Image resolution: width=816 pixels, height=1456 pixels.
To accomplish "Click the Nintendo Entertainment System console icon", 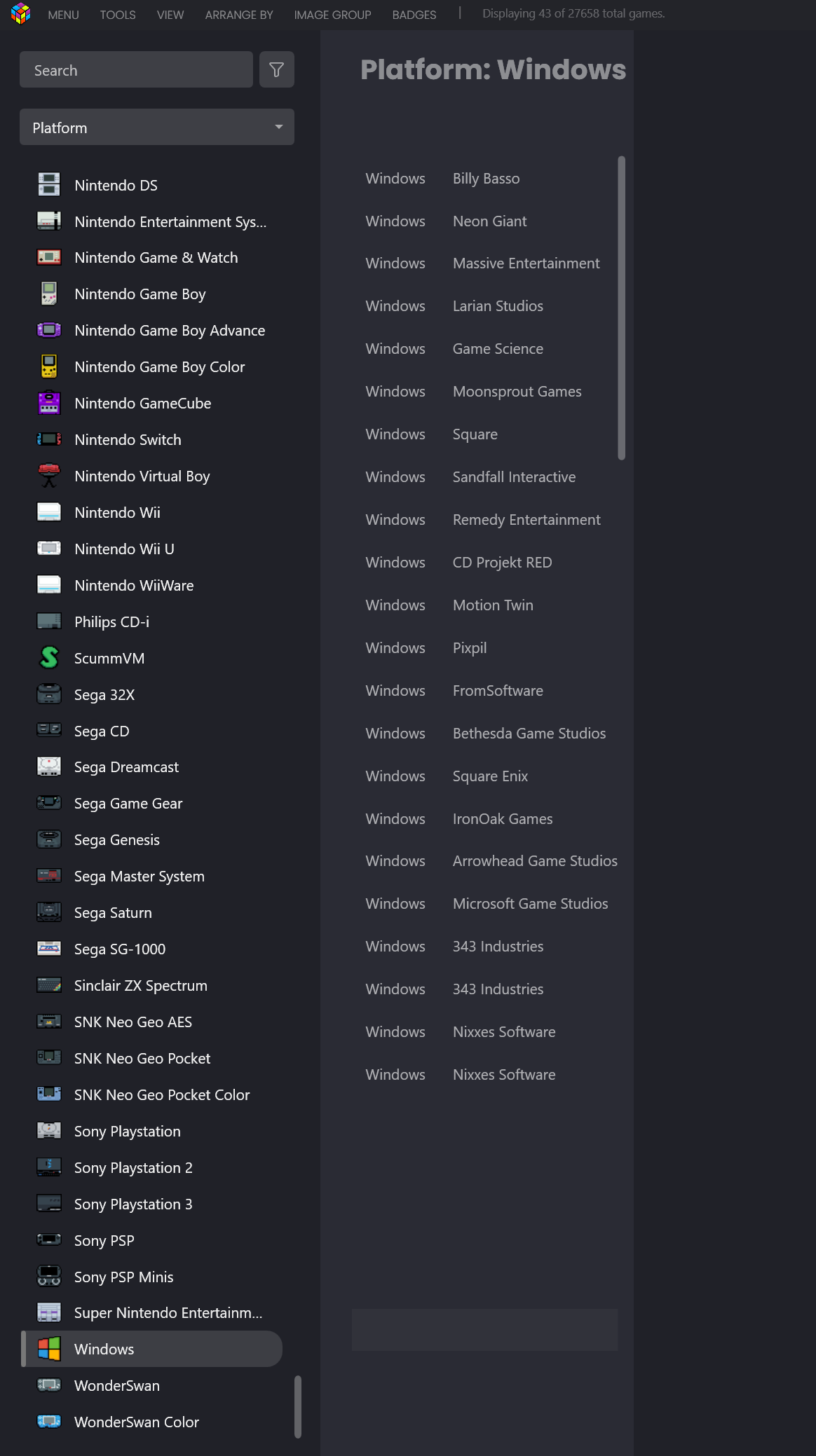I will point(49,221).
